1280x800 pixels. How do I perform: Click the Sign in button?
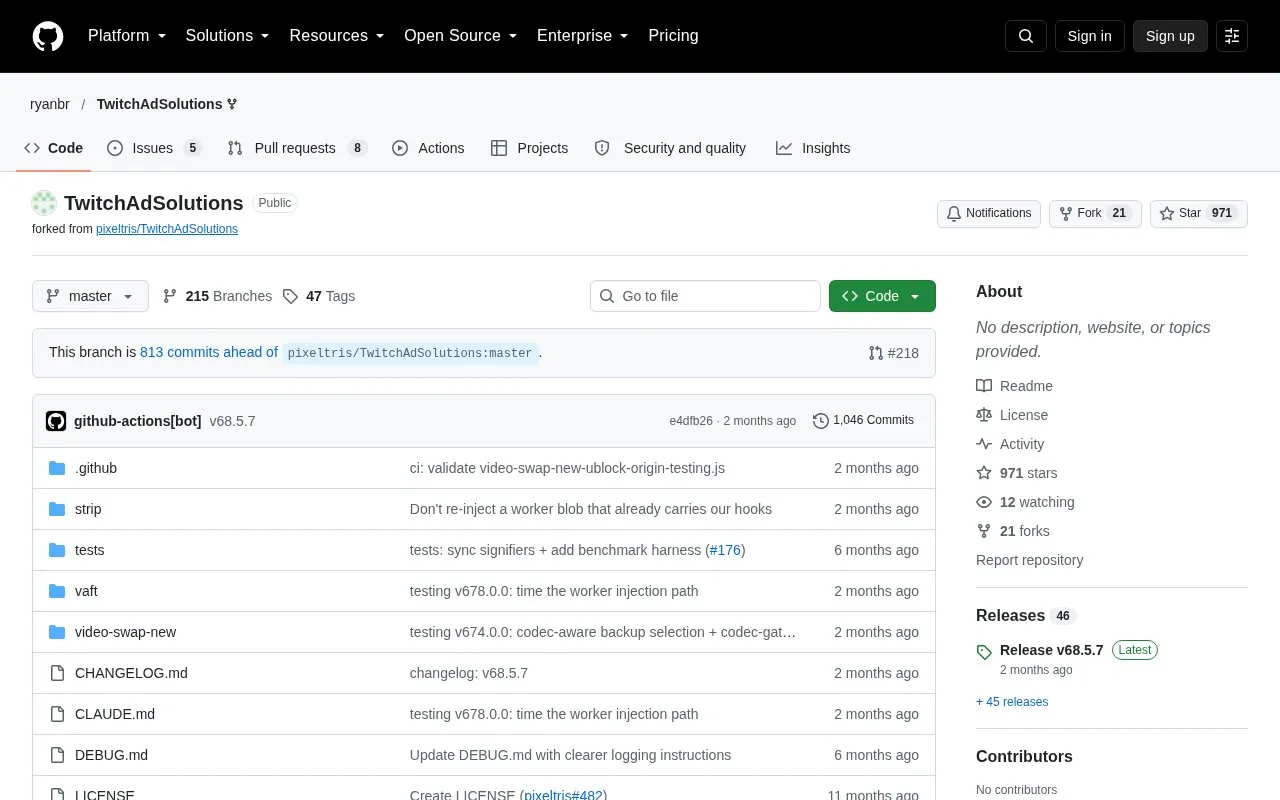tap(1089, 36)
